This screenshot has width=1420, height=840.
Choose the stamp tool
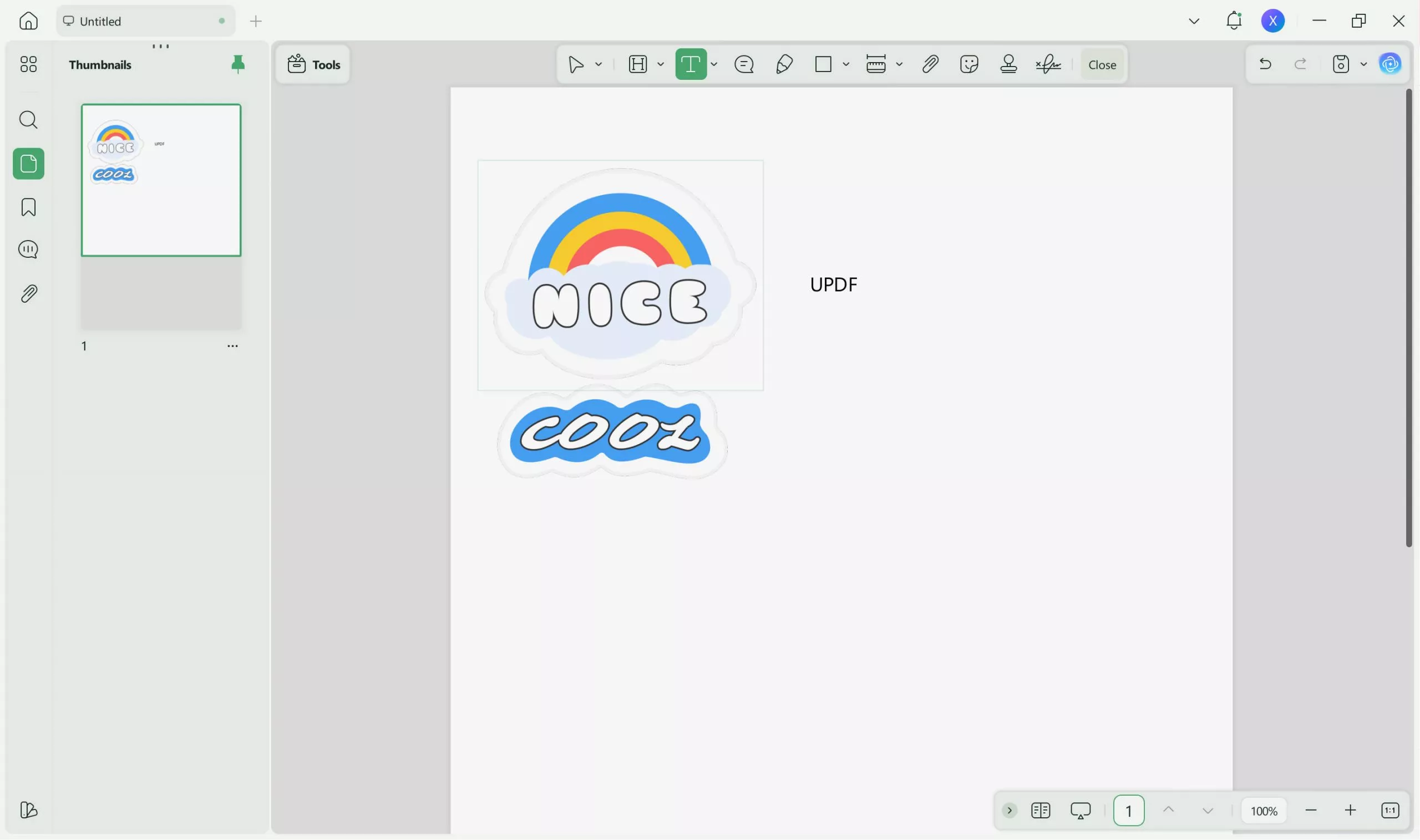pyautogui.click(x=1009, y=63)
